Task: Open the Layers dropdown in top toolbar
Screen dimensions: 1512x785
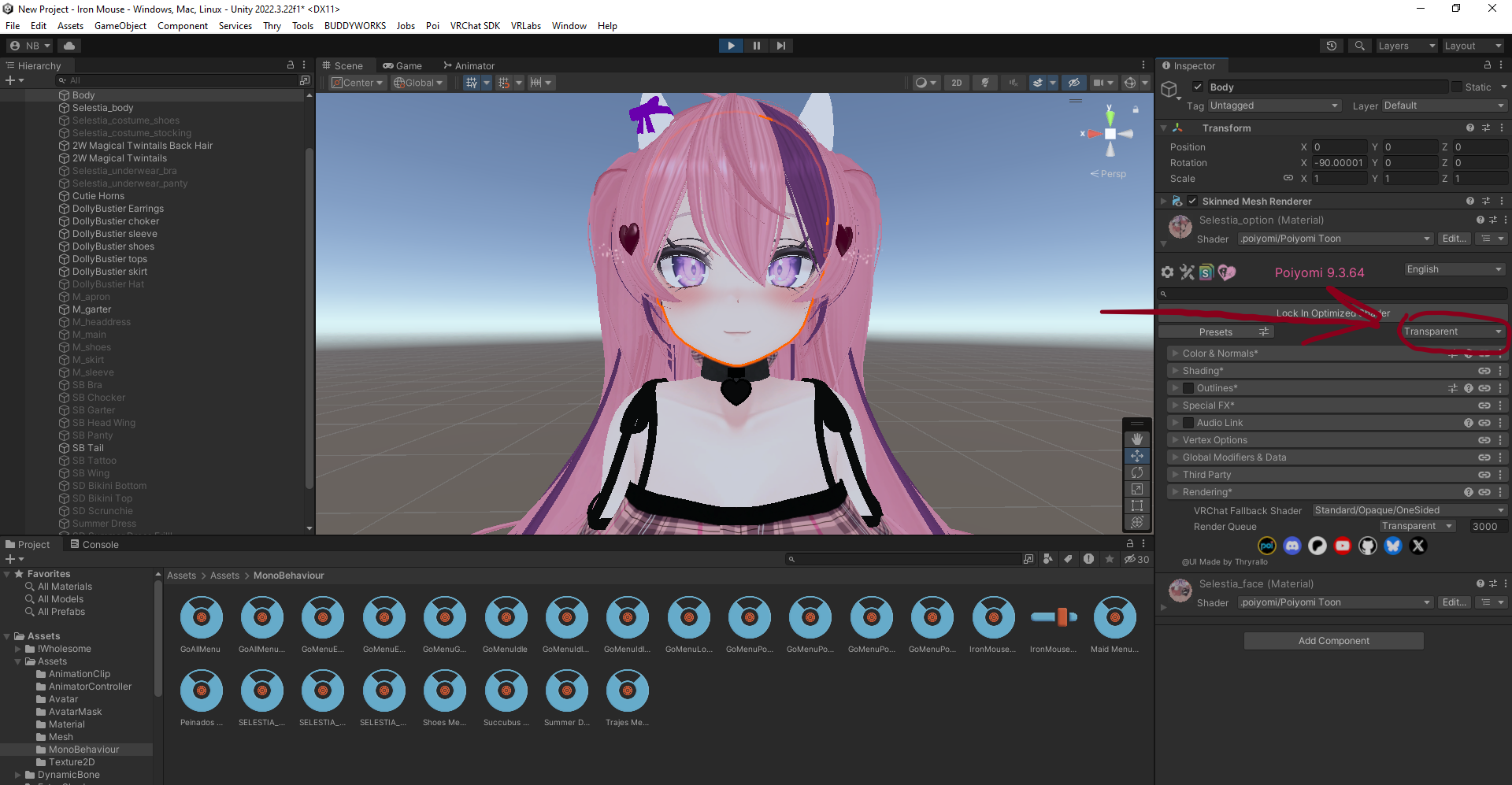Action: 1406,46
